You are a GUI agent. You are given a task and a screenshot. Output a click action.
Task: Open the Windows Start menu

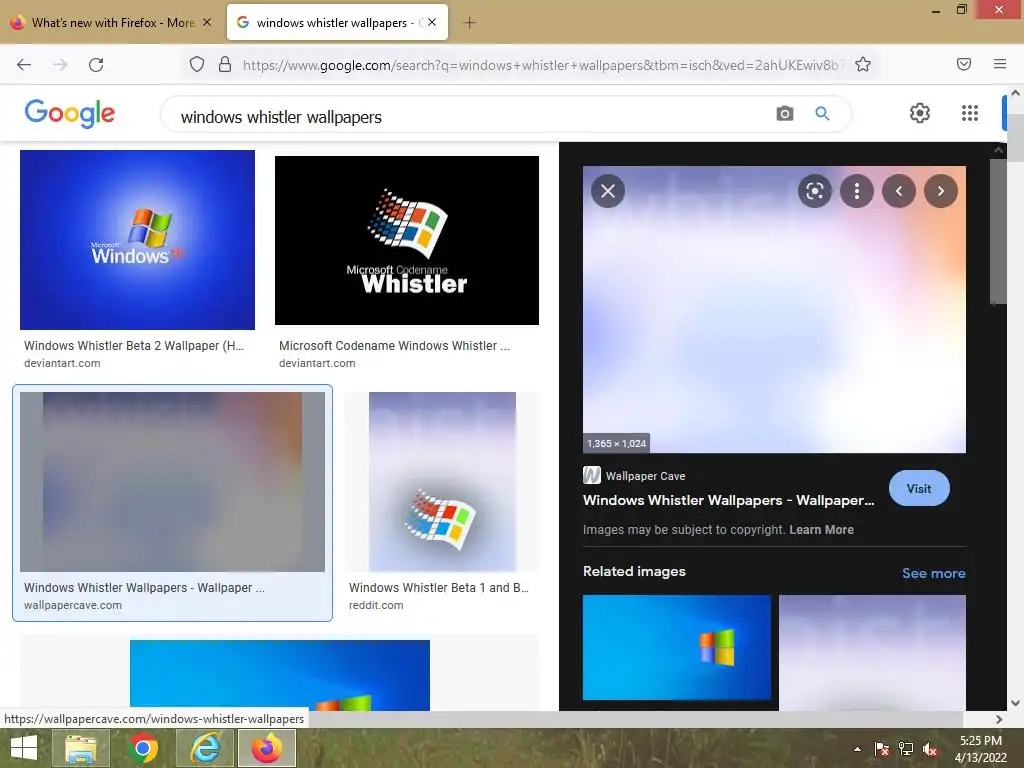(24, 748)
